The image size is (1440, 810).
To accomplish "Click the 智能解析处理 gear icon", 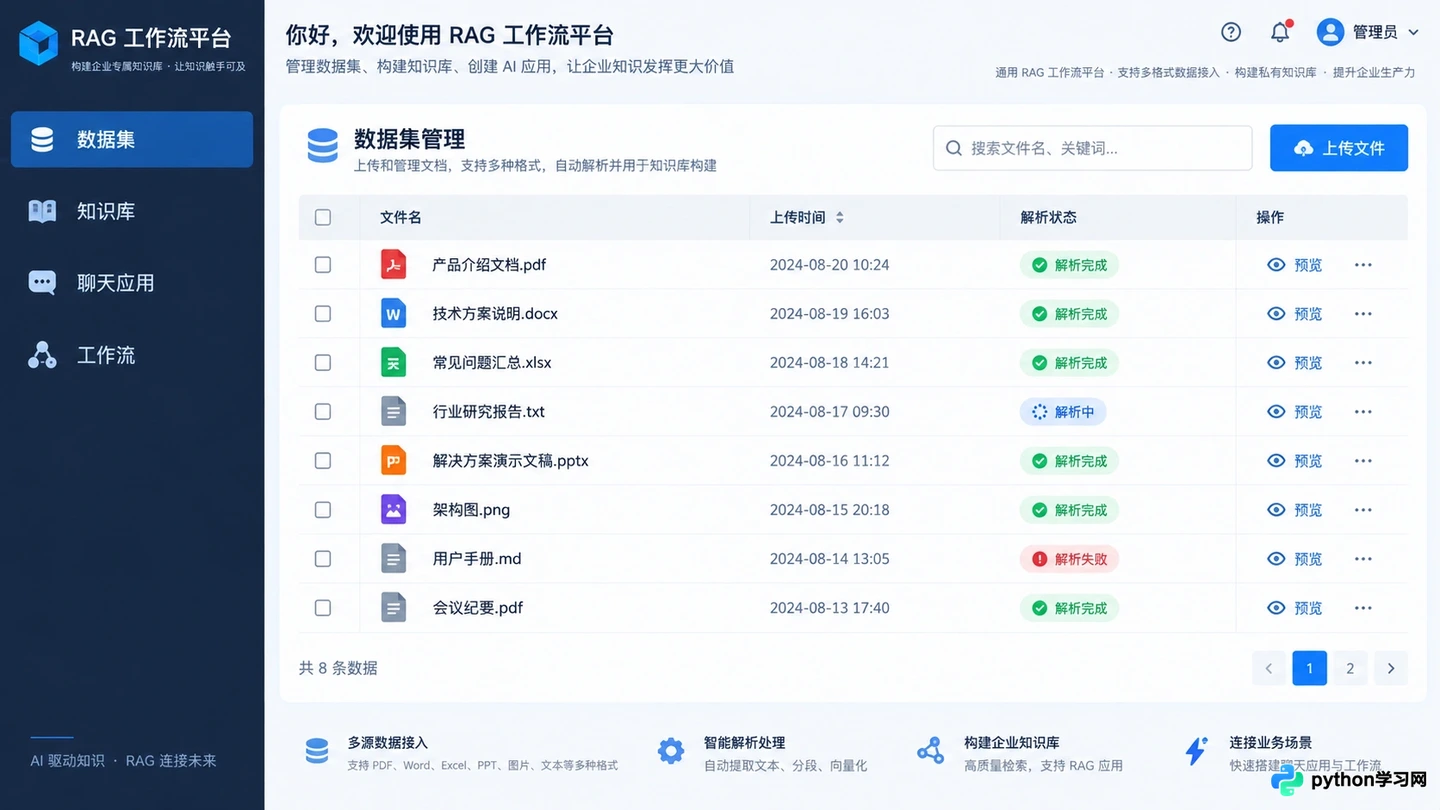I will click(671, 751).
